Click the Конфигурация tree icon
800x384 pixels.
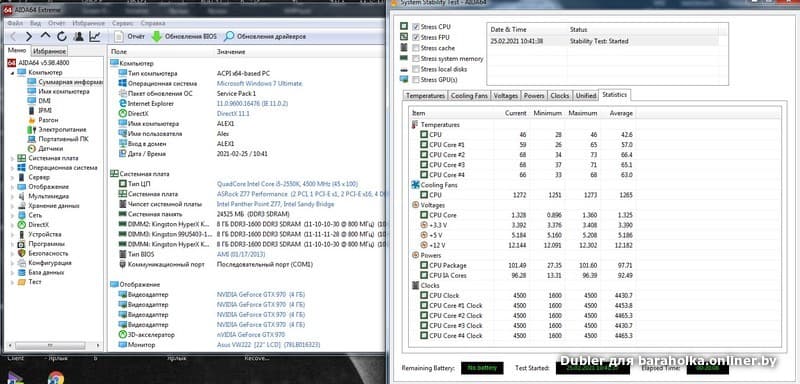[21, 263]
